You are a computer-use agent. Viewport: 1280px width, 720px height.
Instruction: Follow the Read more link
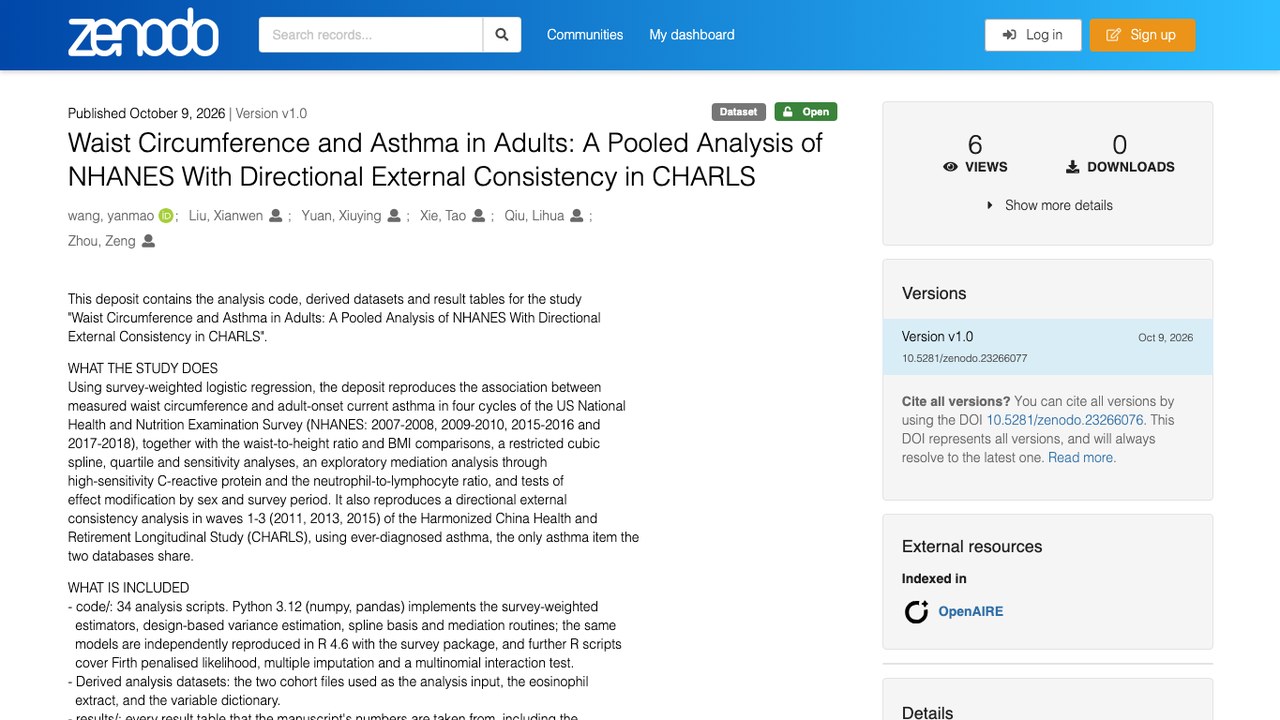[x=1081, y=457]
